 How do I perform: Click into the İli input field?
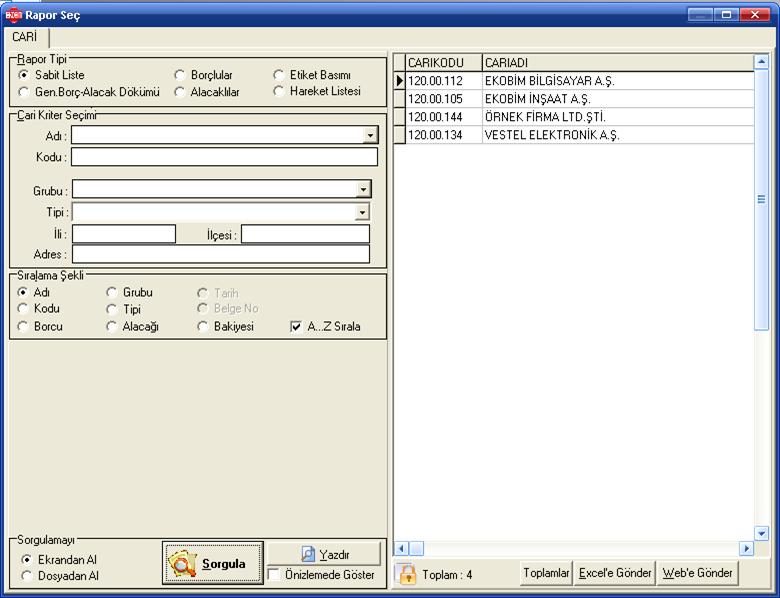point(124,234)
